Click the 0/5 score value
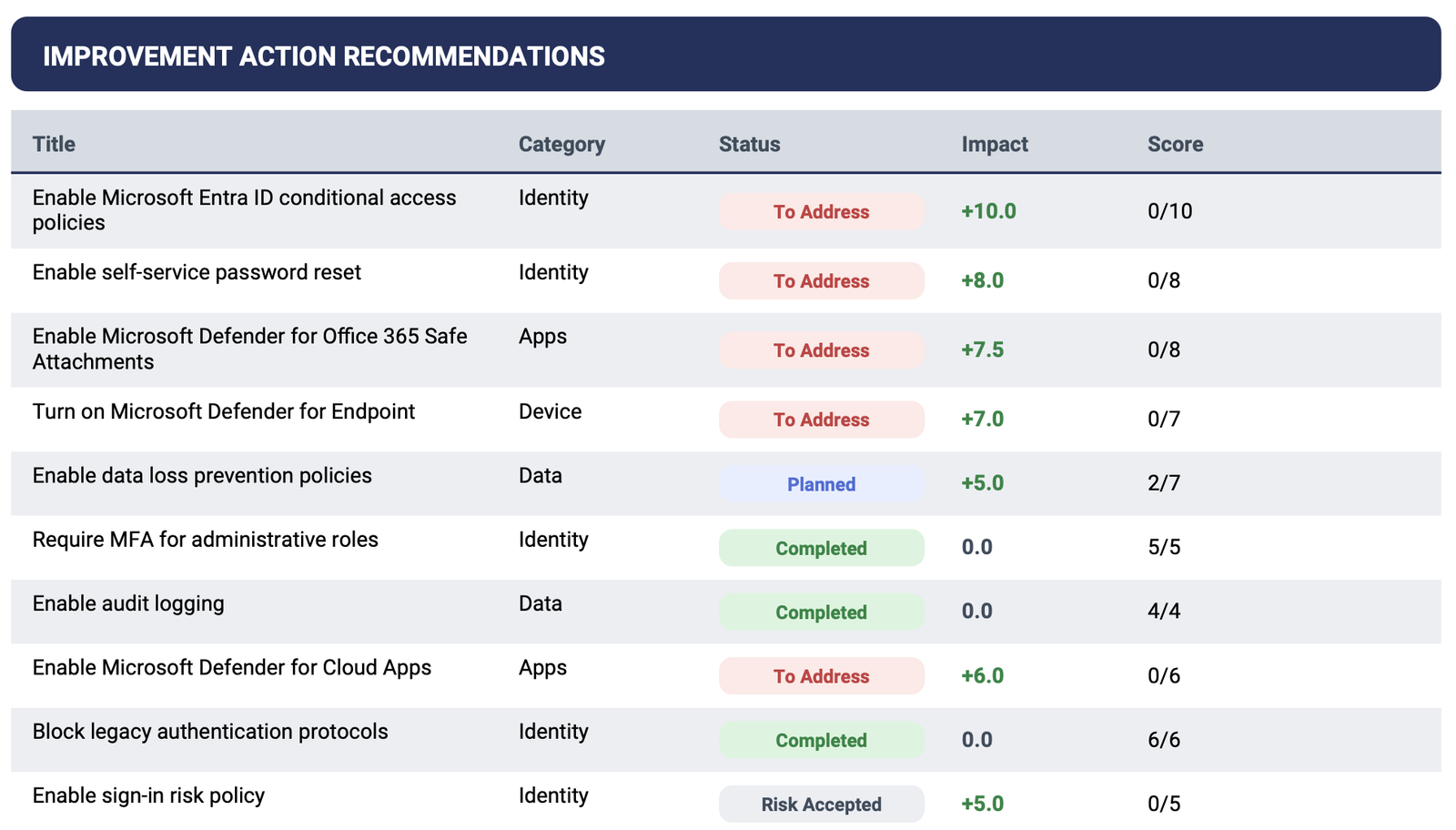The image size is (1456, 830). coord(1164,804)
